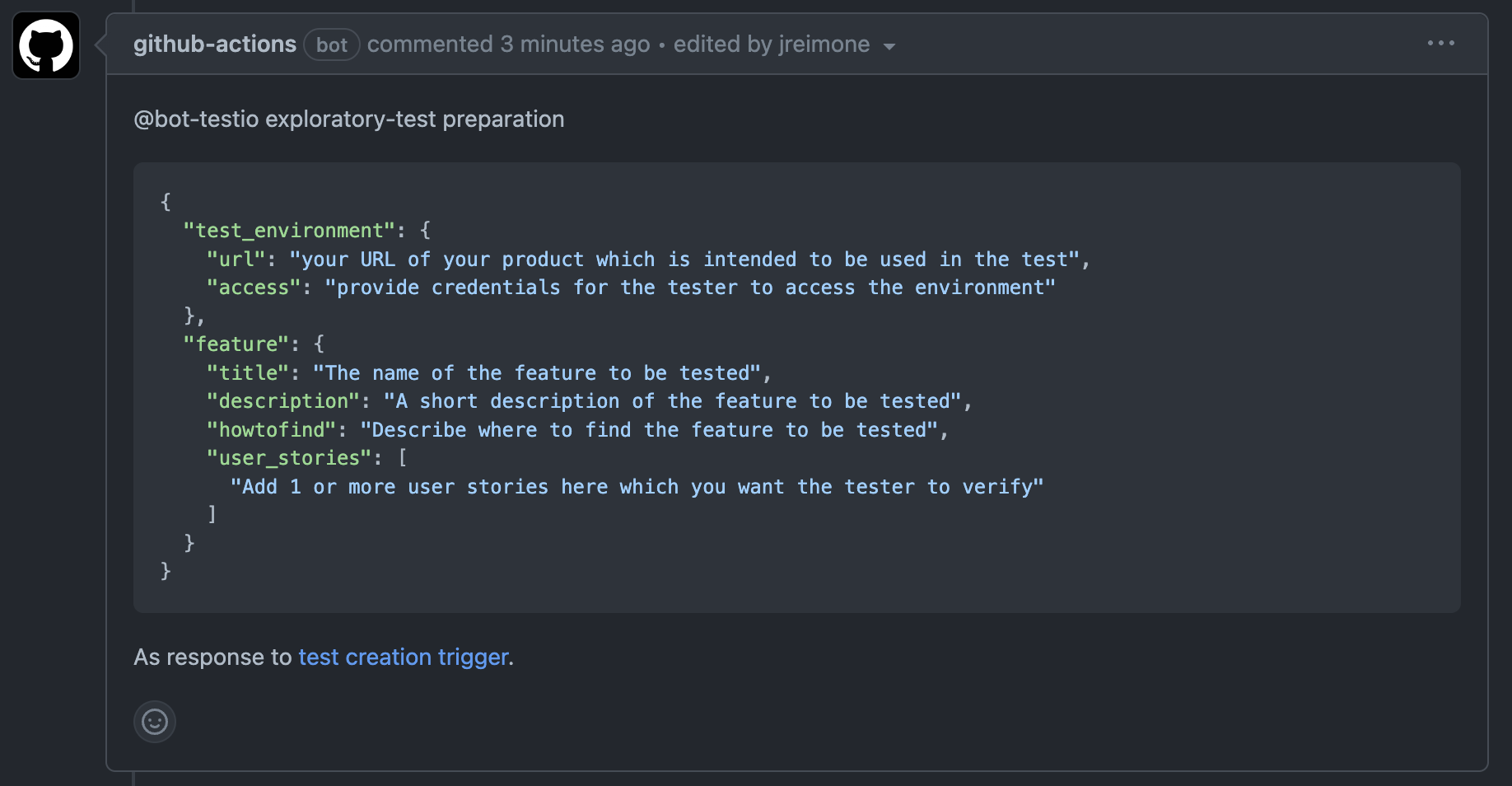Follow the "test creation trigger" link
This screenshot has width=1512, height=786.
point(403,657)
